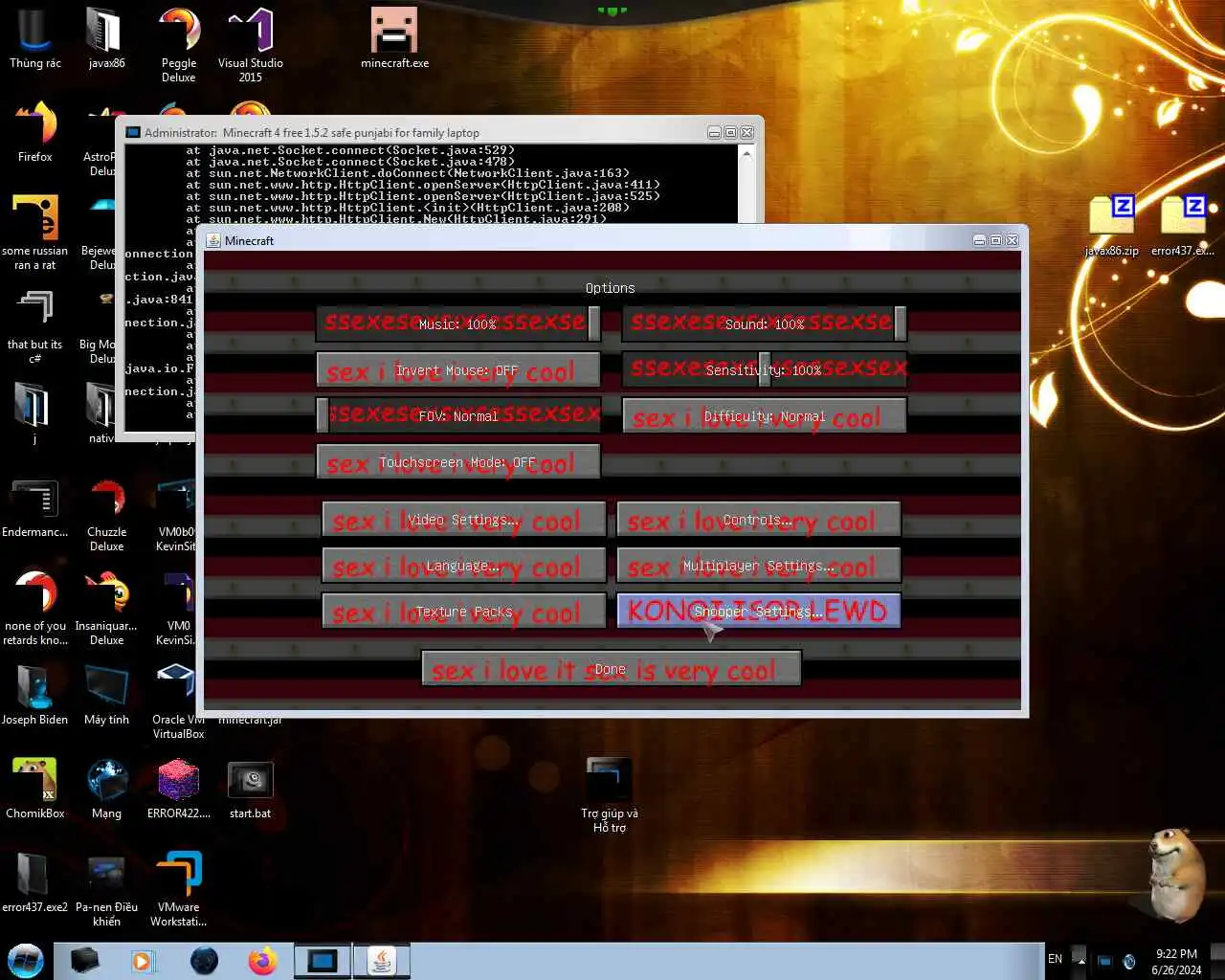Launch minecraft.exe desktop icon
Screen dimensions: 1225x980
click(x=394, y=38)
